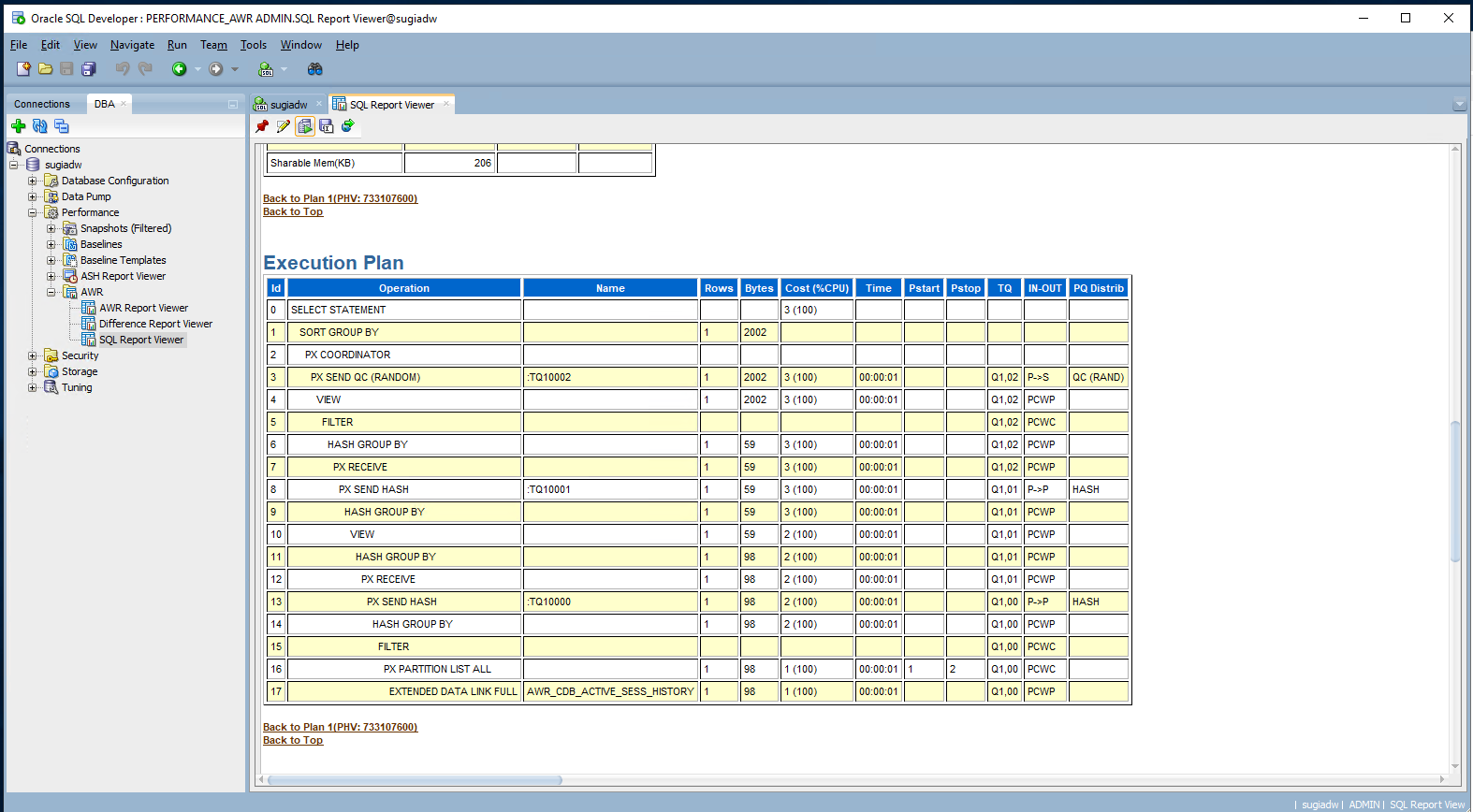The height and width of the screenshot is (812, 1473).
Task: Click the Redo arrow icon
Action: coord(145,68)
